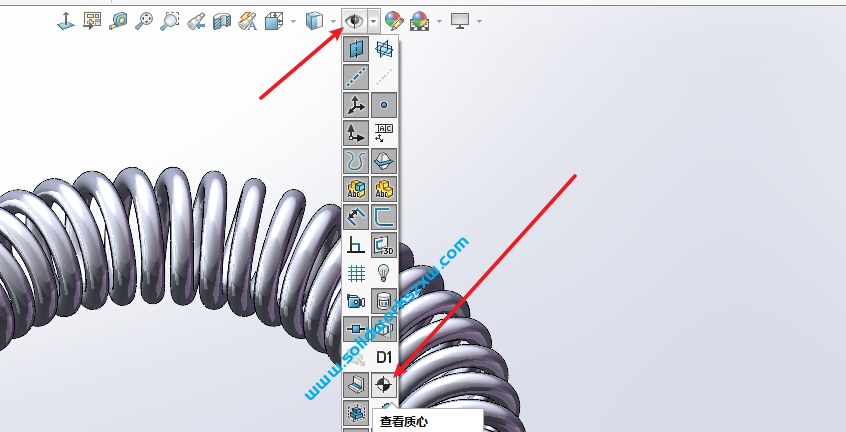Toggle View Sketches icon

tap(384, 217)
